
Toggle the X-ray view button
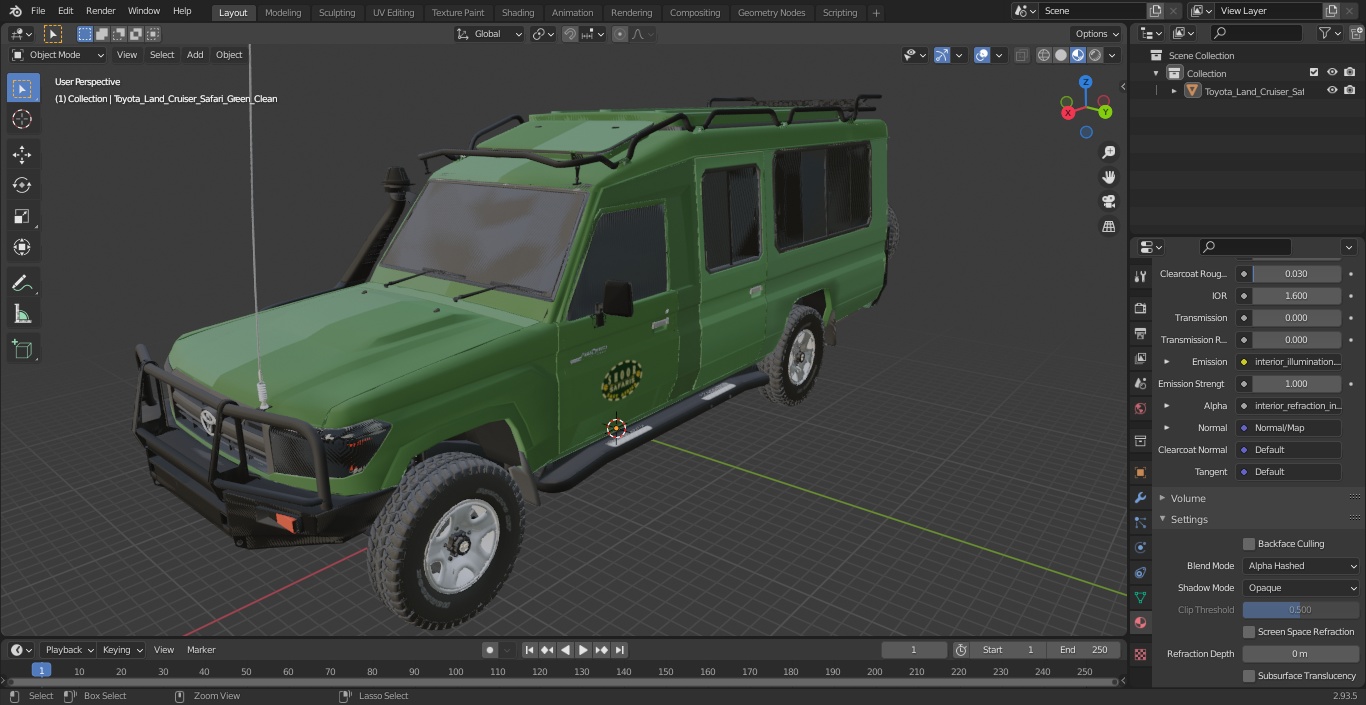[x=1021, y=55]
